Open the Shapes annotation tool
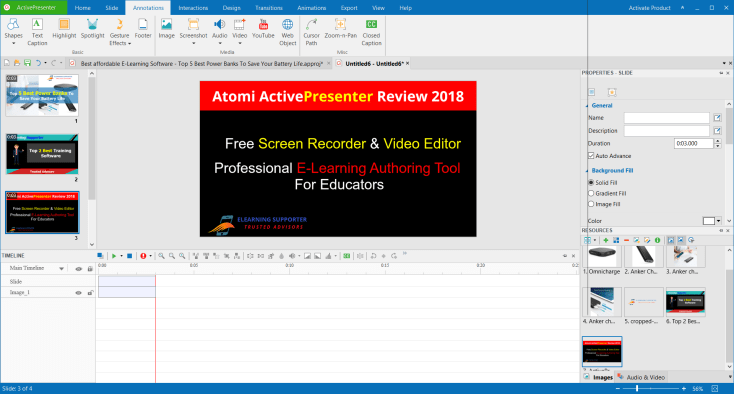This screenshot has width=734, height=394. [x=13, y=31]
